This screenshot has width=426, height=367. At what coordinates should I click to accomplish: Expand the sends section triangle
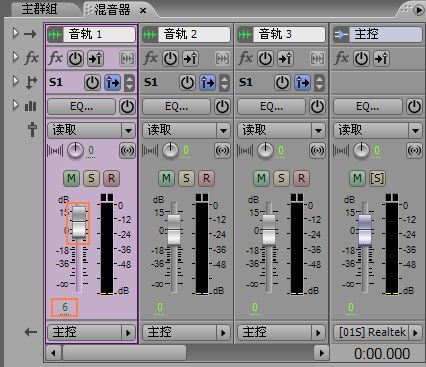pos(15,81)
